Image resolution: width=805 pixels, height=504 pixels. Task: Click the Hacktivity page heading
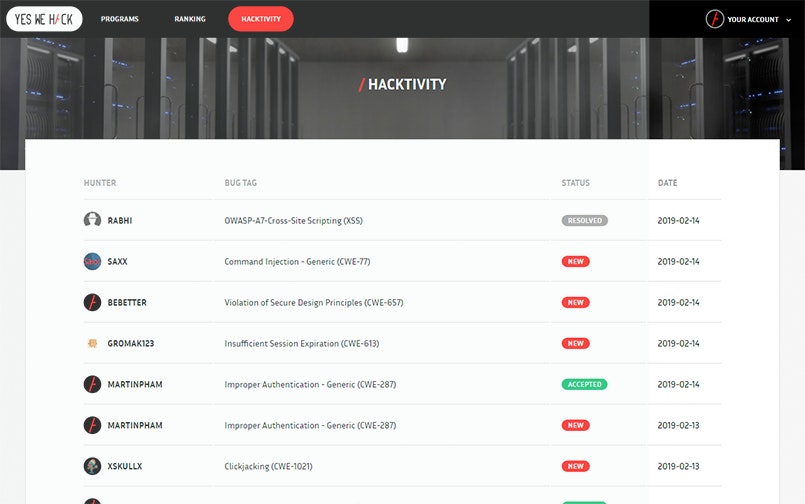pyautogui.click(x=402, y=84)
